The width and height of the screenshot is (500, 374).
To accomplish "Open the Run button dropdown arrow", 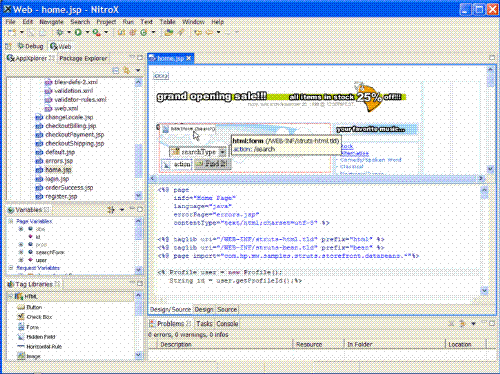I will (x=87, y=32).
